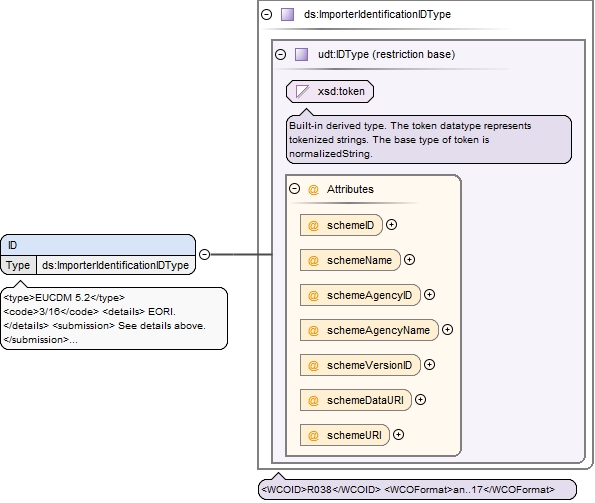The width and height of the screenshot is (595, 503).
Task: Collapse the ds:ImporterIdentificationIDType box
Action: coord(267,15)
